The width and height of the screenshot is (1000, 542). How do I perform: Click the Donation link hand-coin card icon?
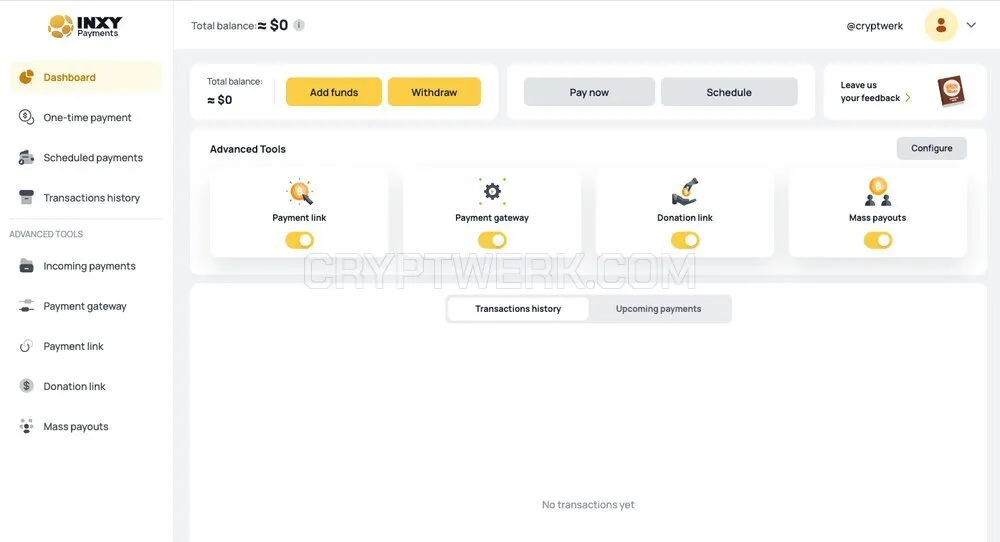(685, 191)
